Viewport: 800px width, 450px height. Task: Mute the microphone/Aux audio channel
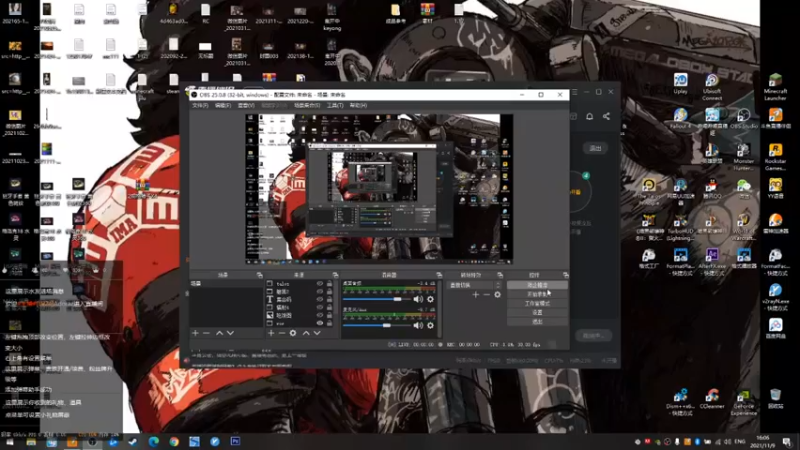point(418,326)
